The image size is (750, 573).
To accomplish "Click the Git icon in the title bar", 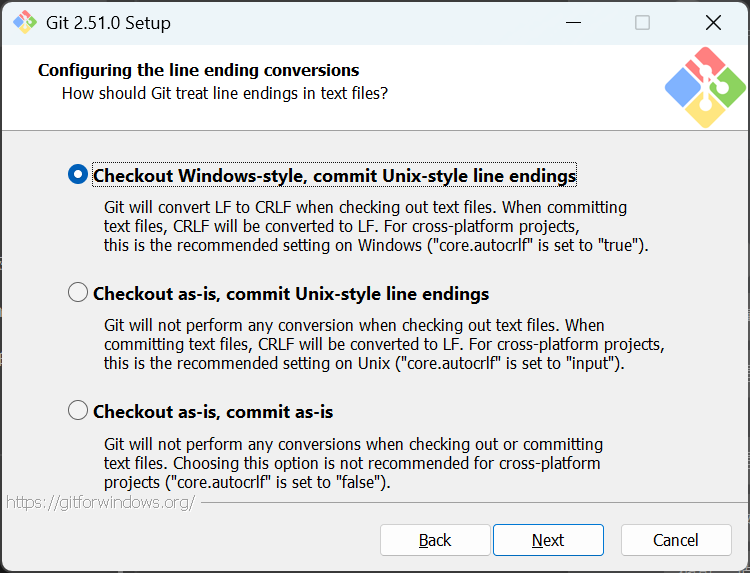I will (x=24, y=22).
